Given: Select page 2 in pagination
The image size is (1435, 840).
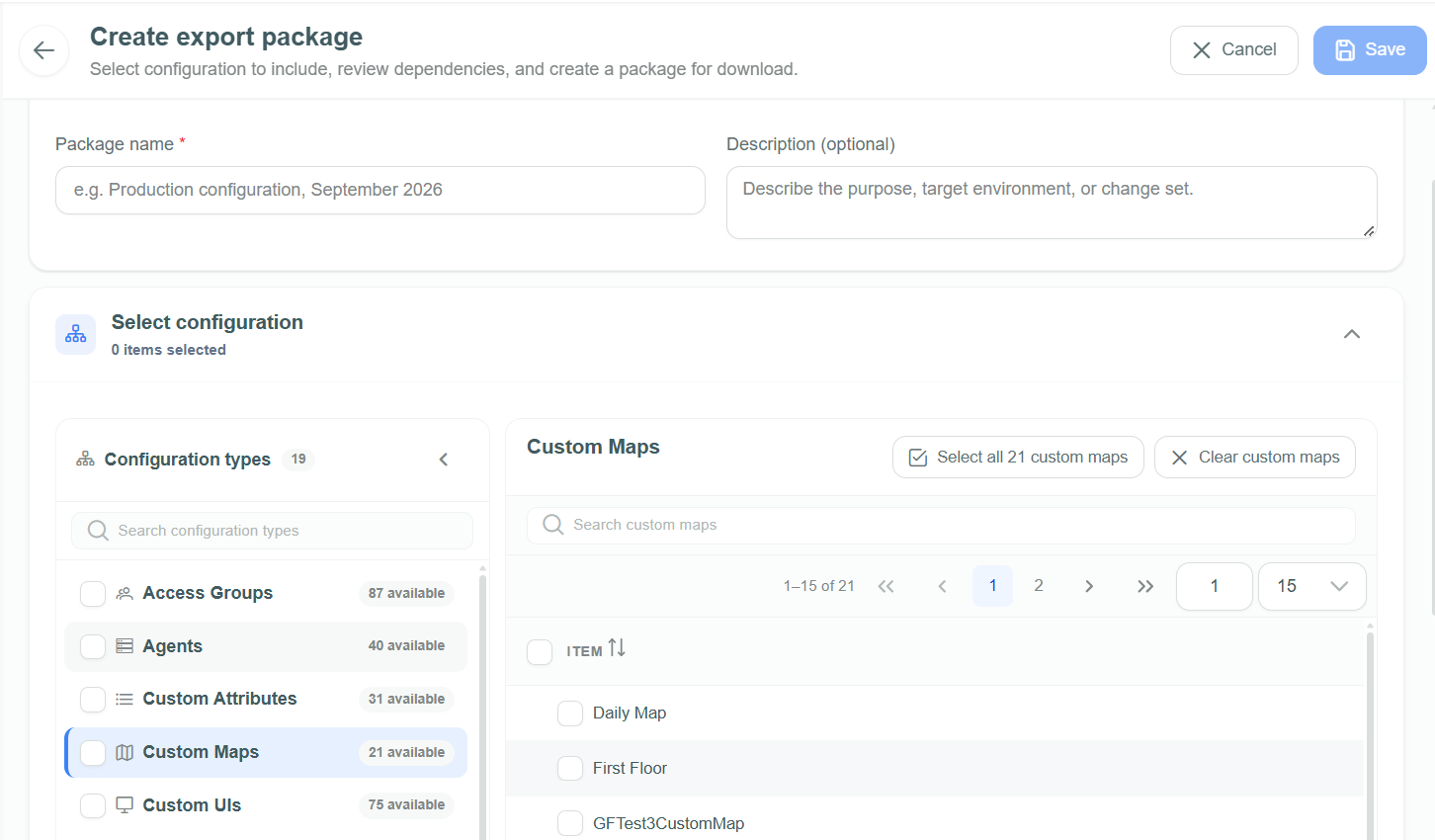Looking at the screenshot, I should pos(1039,586).
